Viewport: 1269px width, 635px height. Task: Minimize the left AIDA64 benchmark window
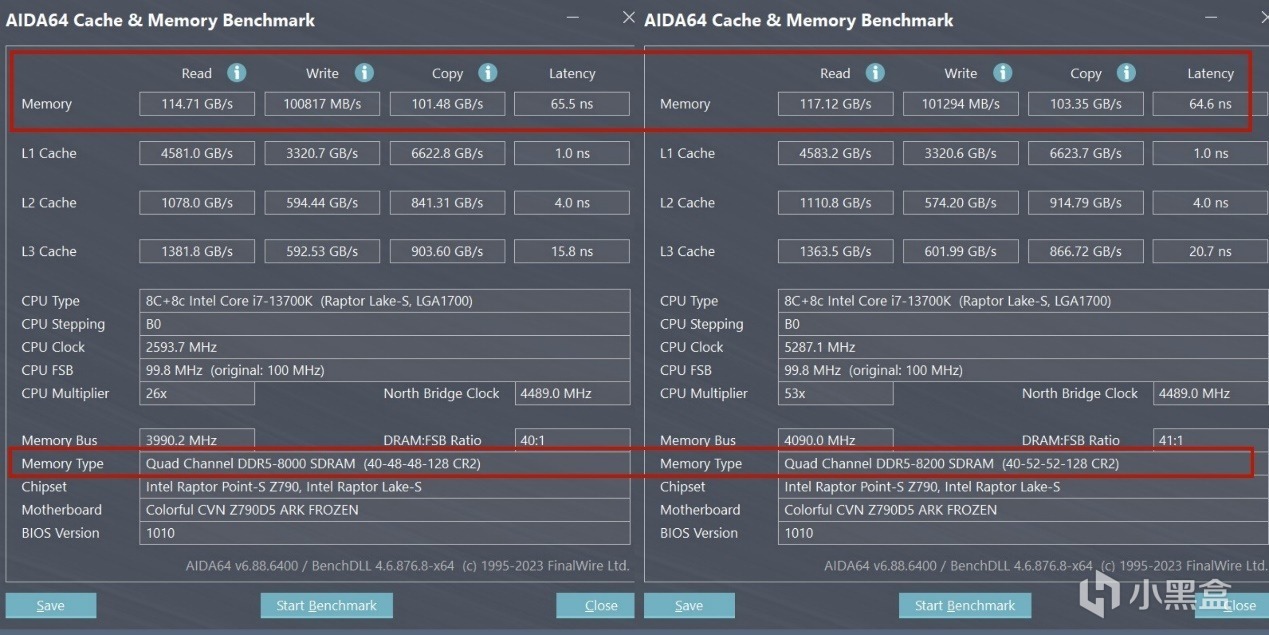coord(572,18)
